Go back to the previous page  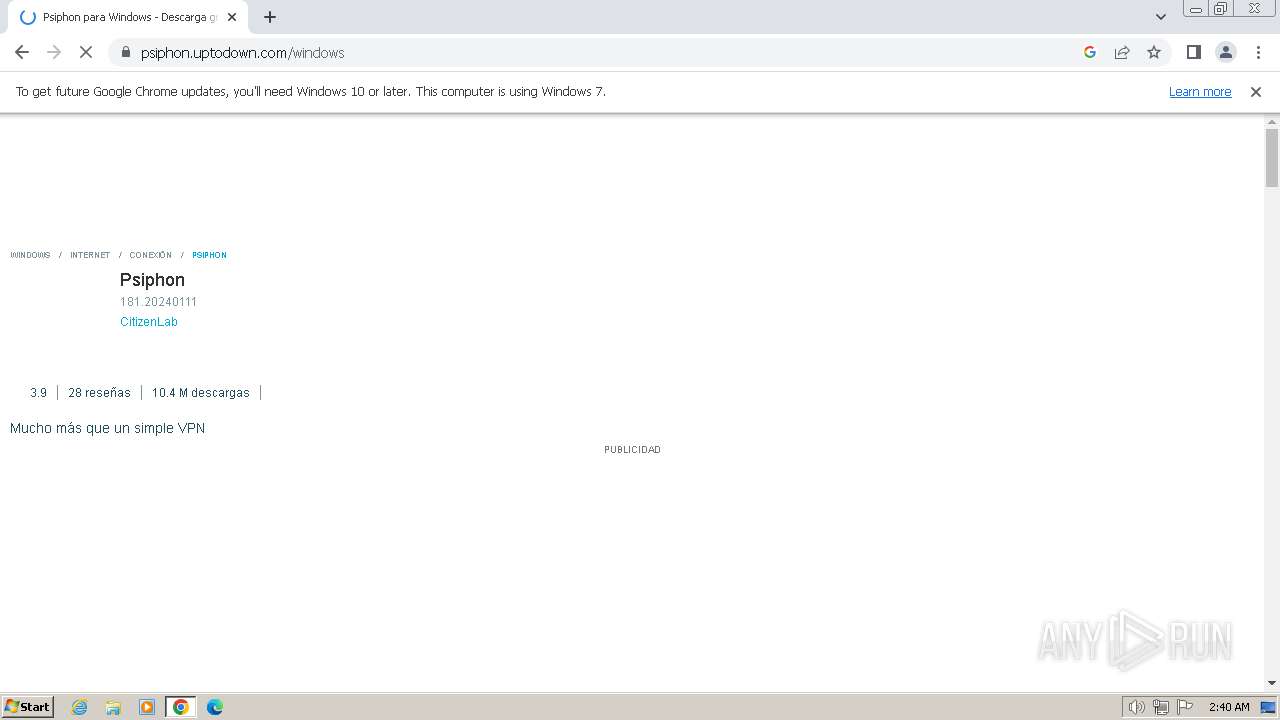22,52
